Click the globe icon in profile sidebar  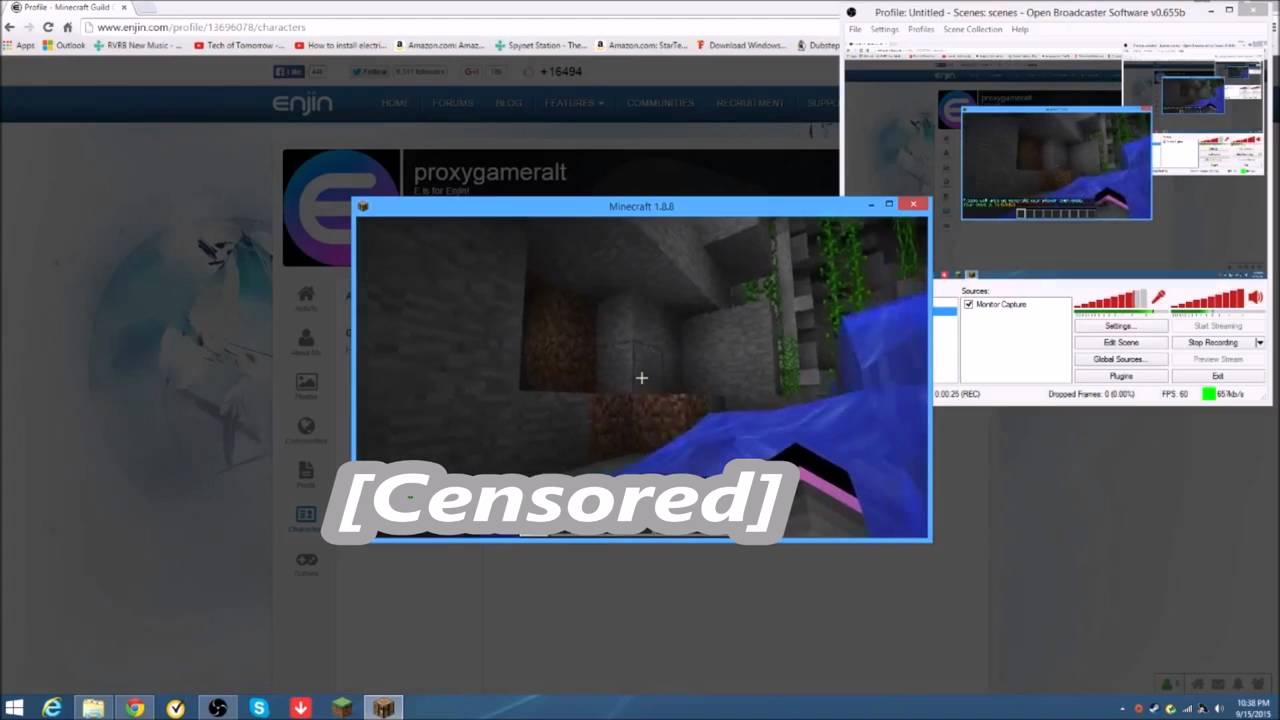click(306, 425)
